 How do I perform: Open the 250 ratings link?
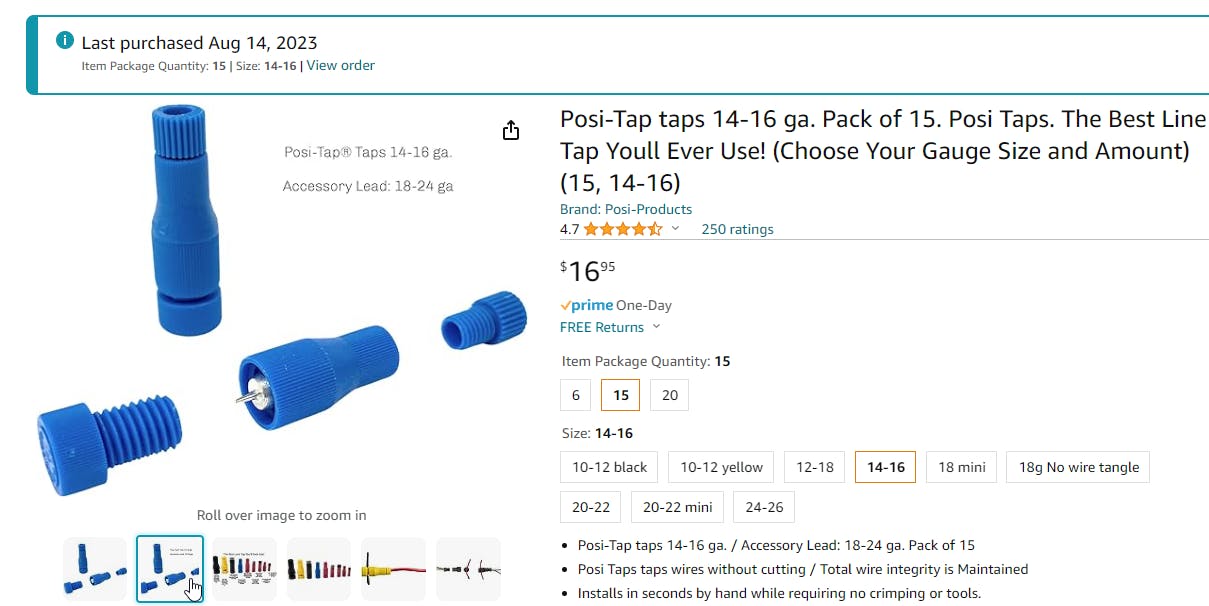click(x=737, y=229)
